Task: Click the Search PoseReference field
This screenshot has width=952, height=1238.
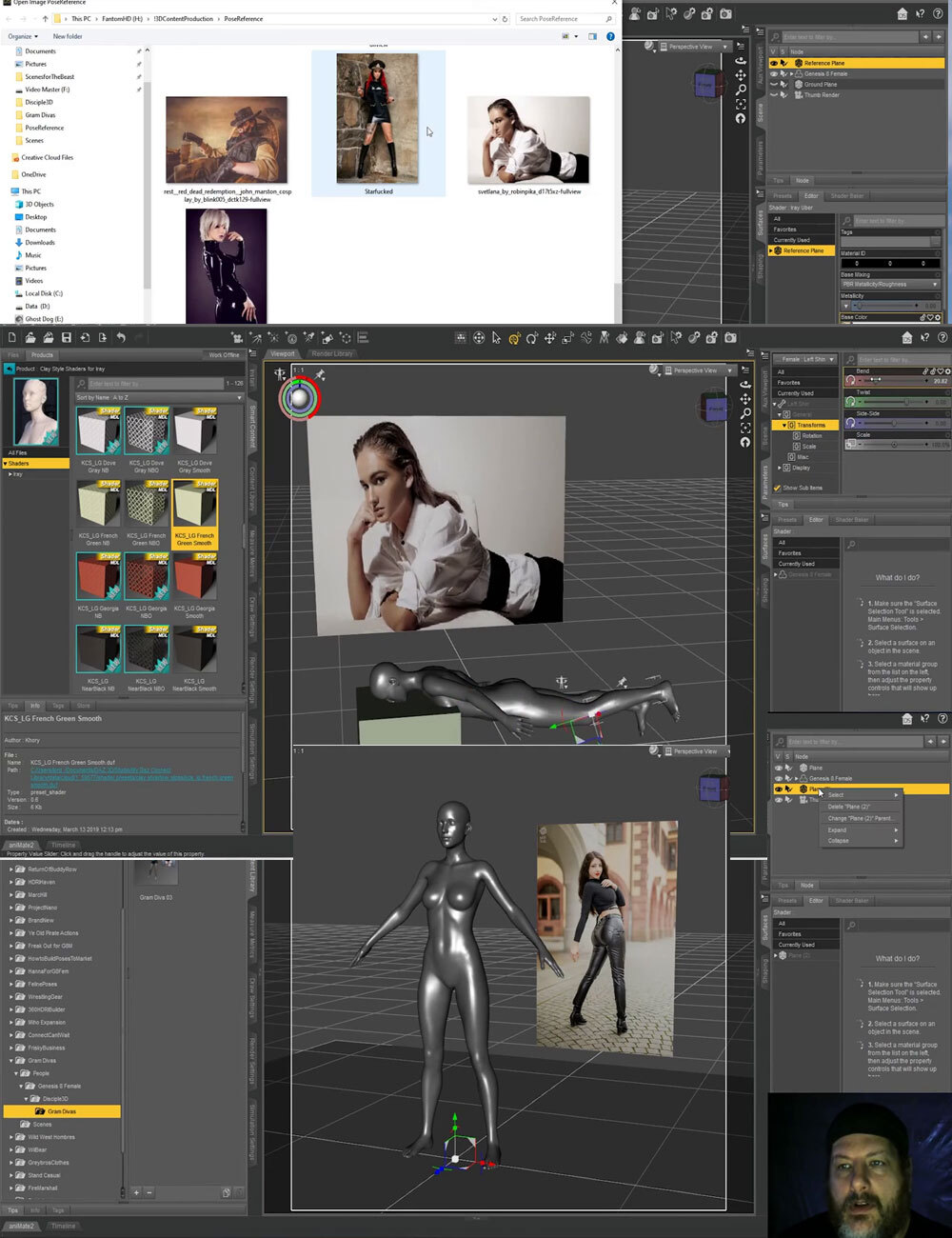Action: 565,19
